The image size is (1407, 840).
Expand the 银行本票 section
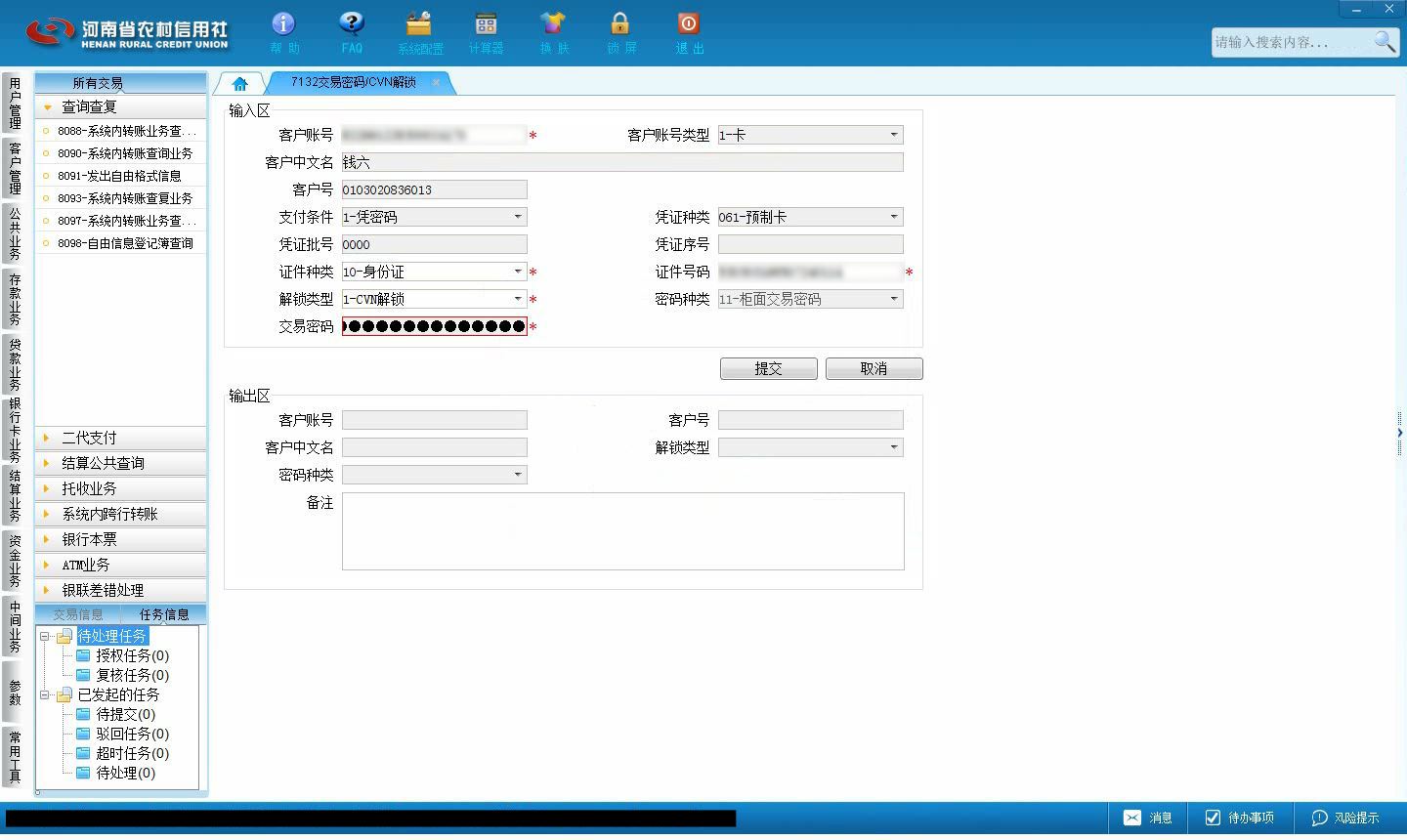(x=121, y=539)
